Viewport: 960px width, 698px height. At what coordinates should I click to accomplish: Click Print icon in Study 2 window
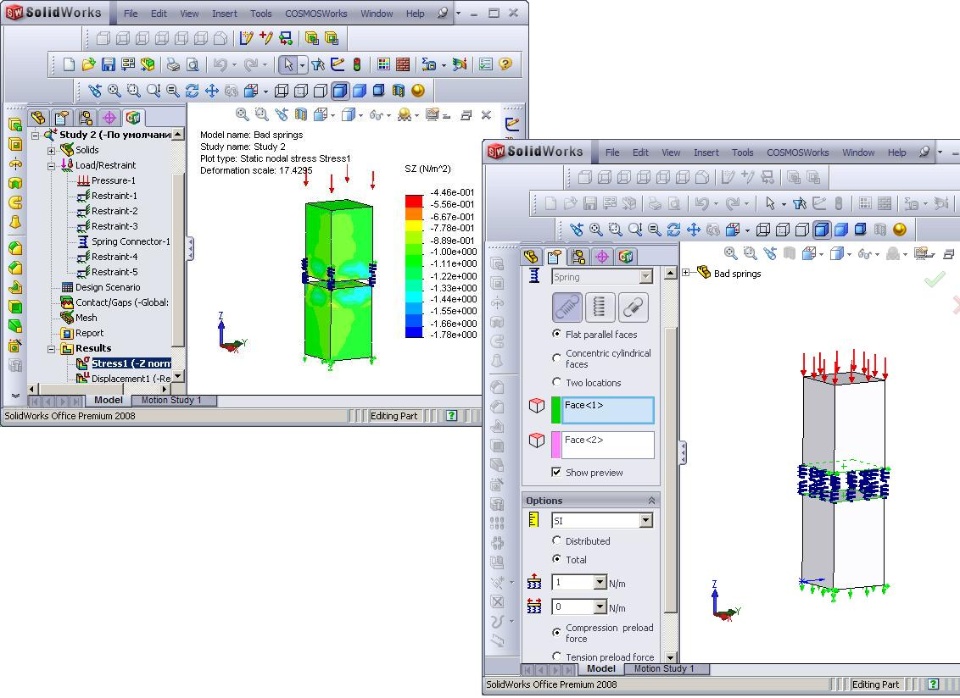tap(173, 64)
